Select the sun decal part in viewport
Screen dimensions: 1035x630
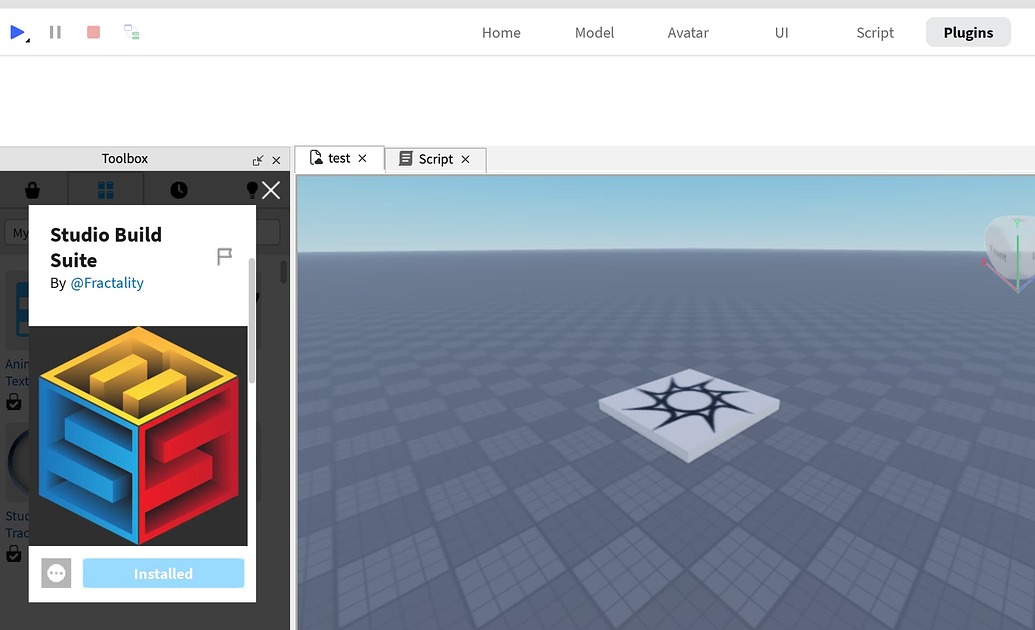click(688, 415)
